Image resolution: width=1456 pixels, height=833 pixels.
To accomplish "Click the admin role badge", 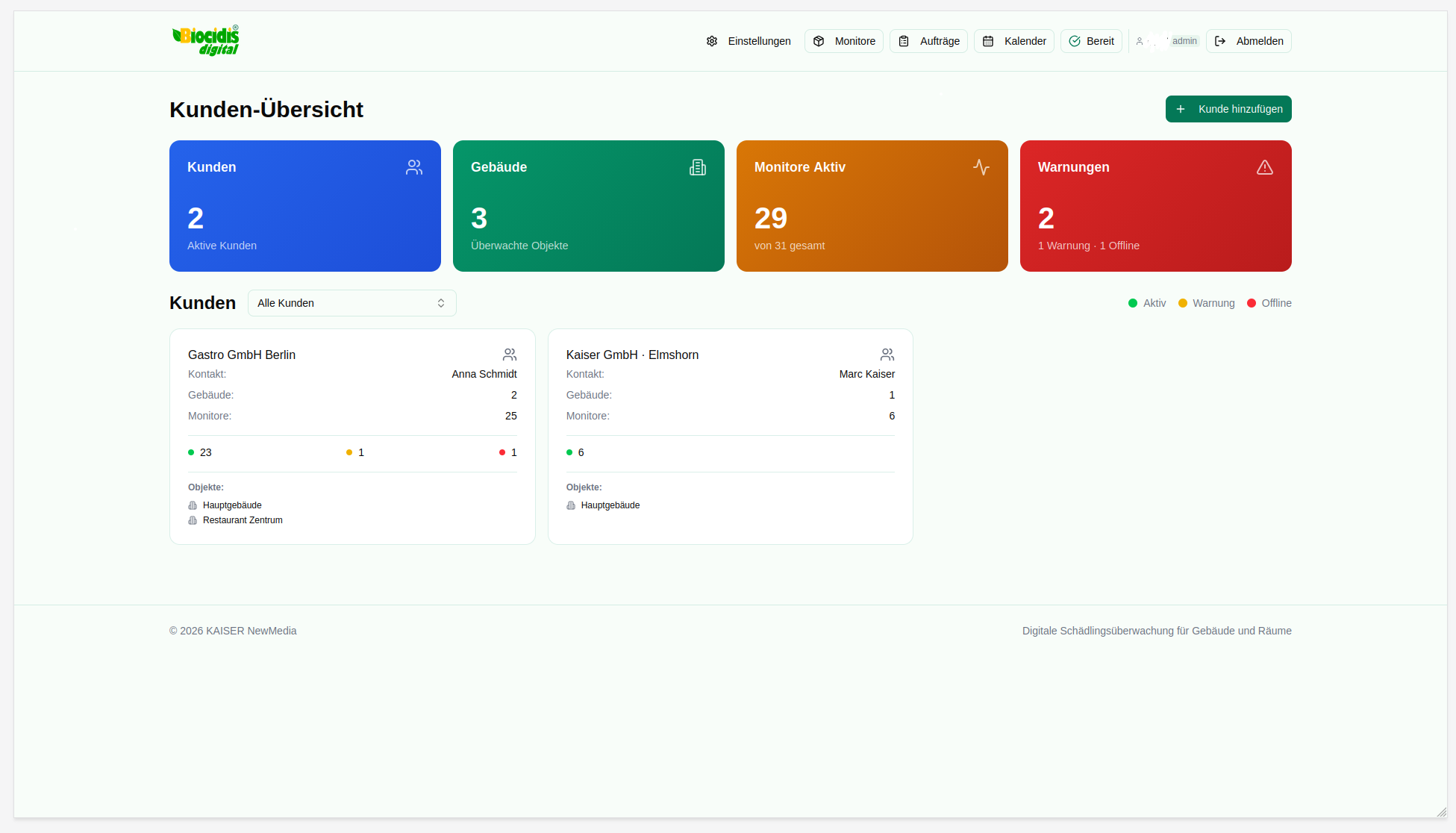I will pos(1184,41).
